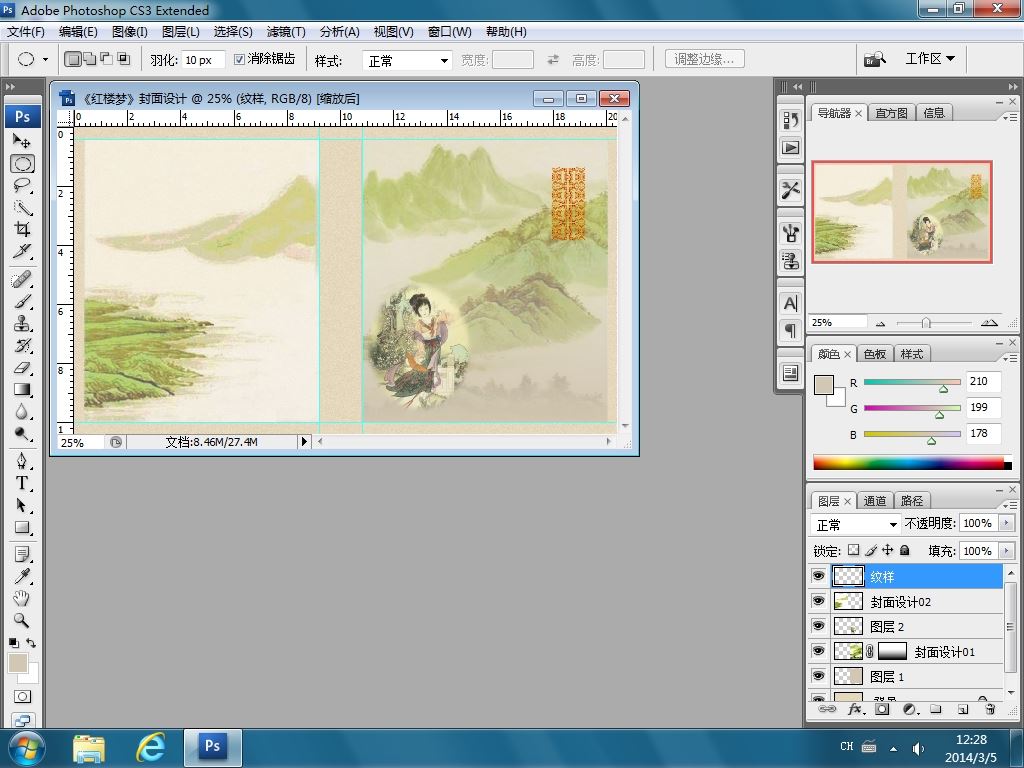Select the Clone Stamp tool
This screenshot has height=768, width=1024.
click(x=22, y=324)
